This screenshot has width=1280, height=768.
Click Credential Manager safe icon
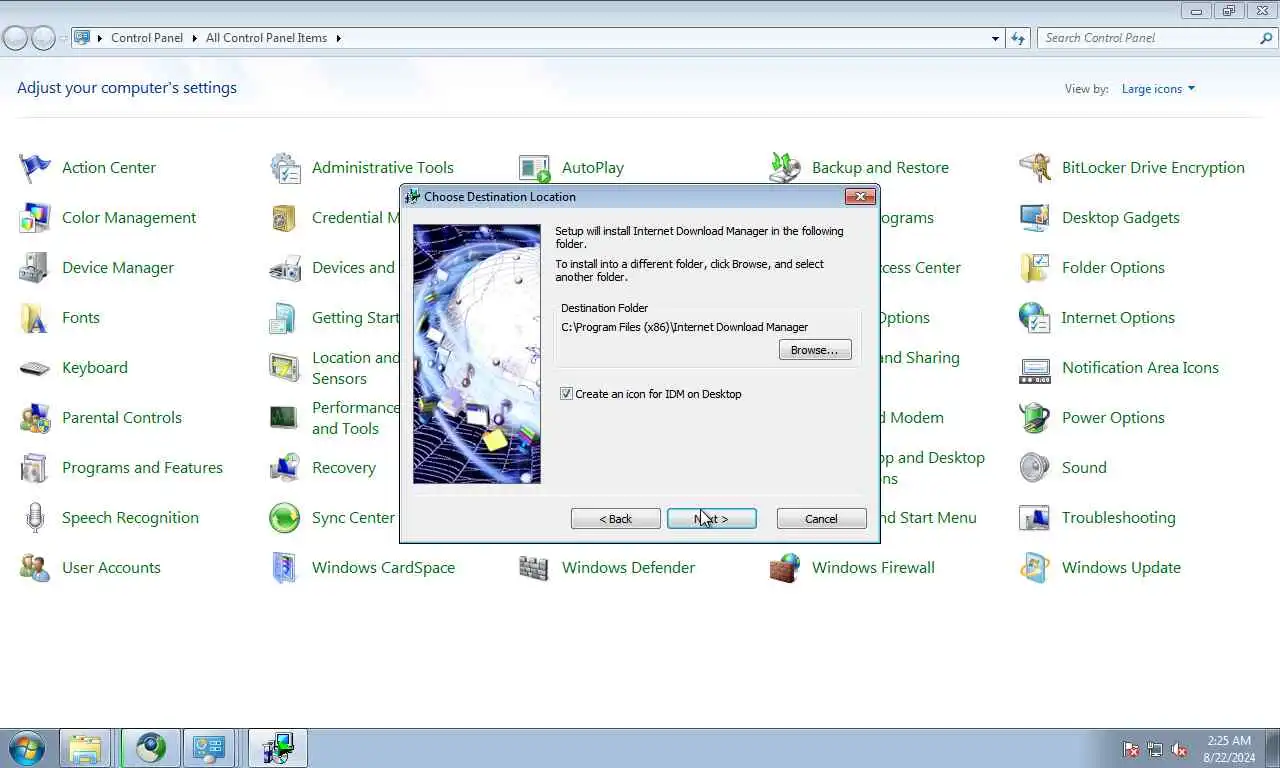coord(285,218)
